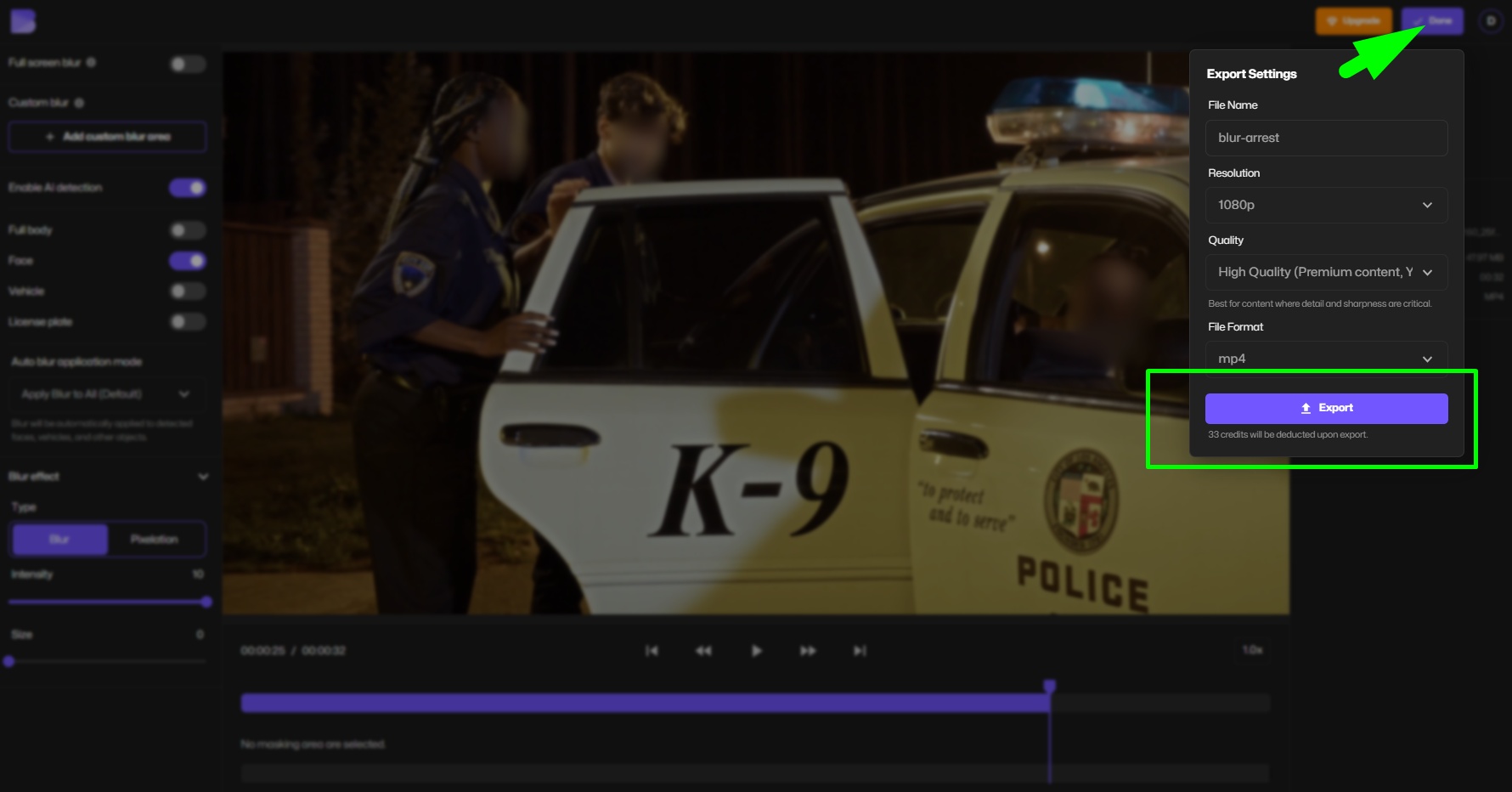Enable the Full body detection toggle
The width and height of the screenshot is (1512, 792).
click(187, 229)
